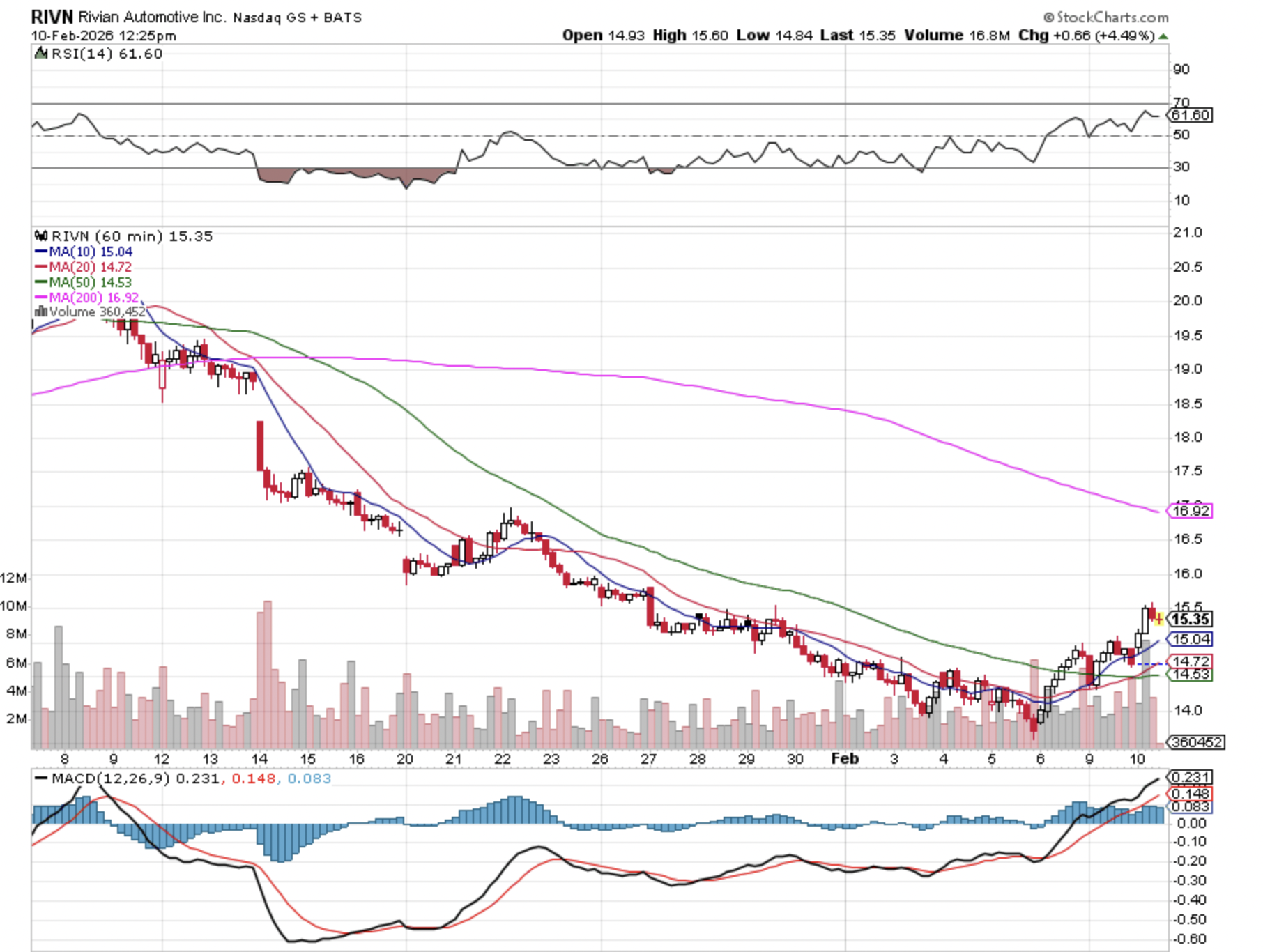
Task: Click the yellow crosshair on last candle
Action: click(x=1158, y=618)
